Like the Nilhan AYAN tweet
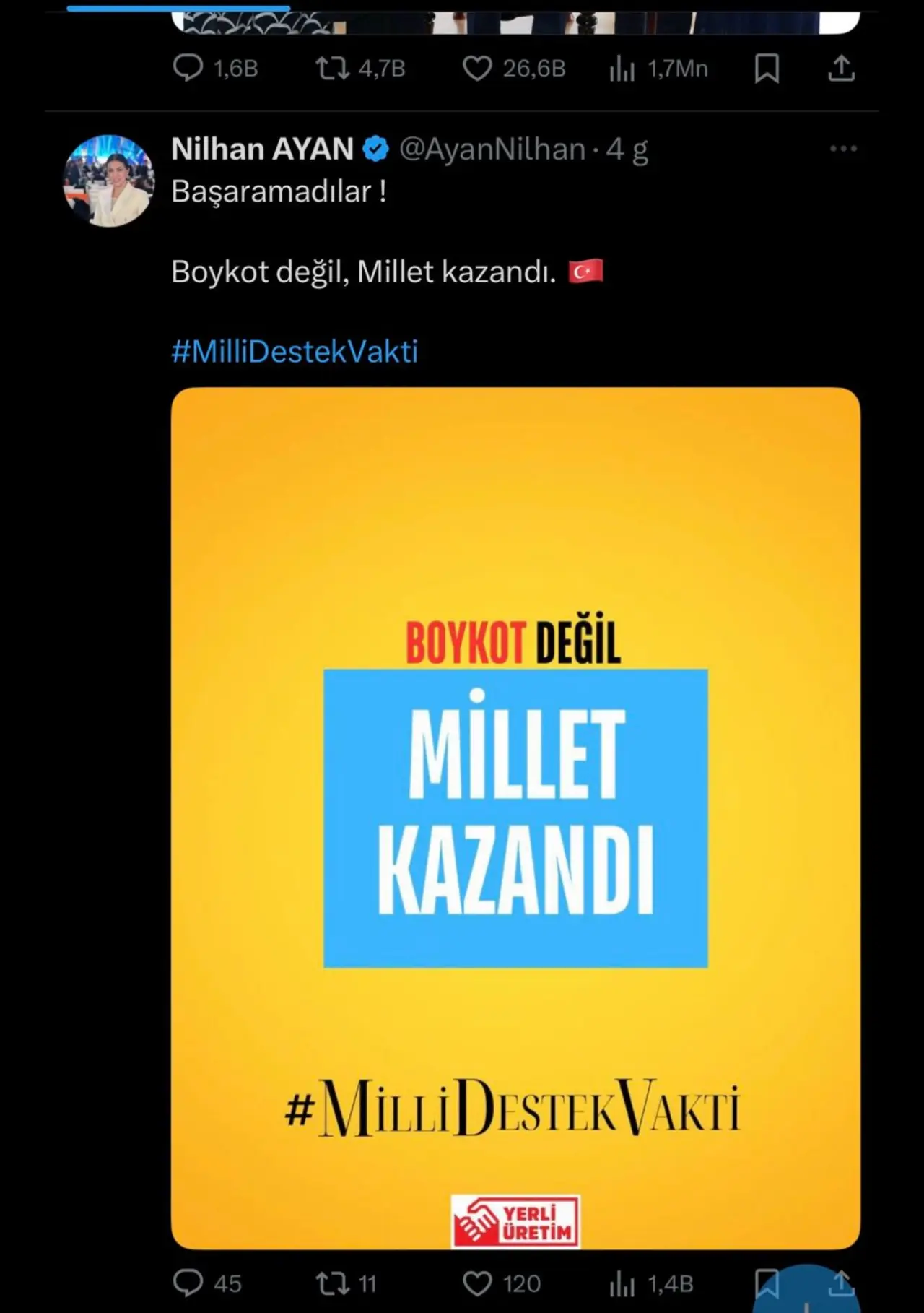Image resolution: width=924 pixels, height=1313 pixels. coord(501,1283)
